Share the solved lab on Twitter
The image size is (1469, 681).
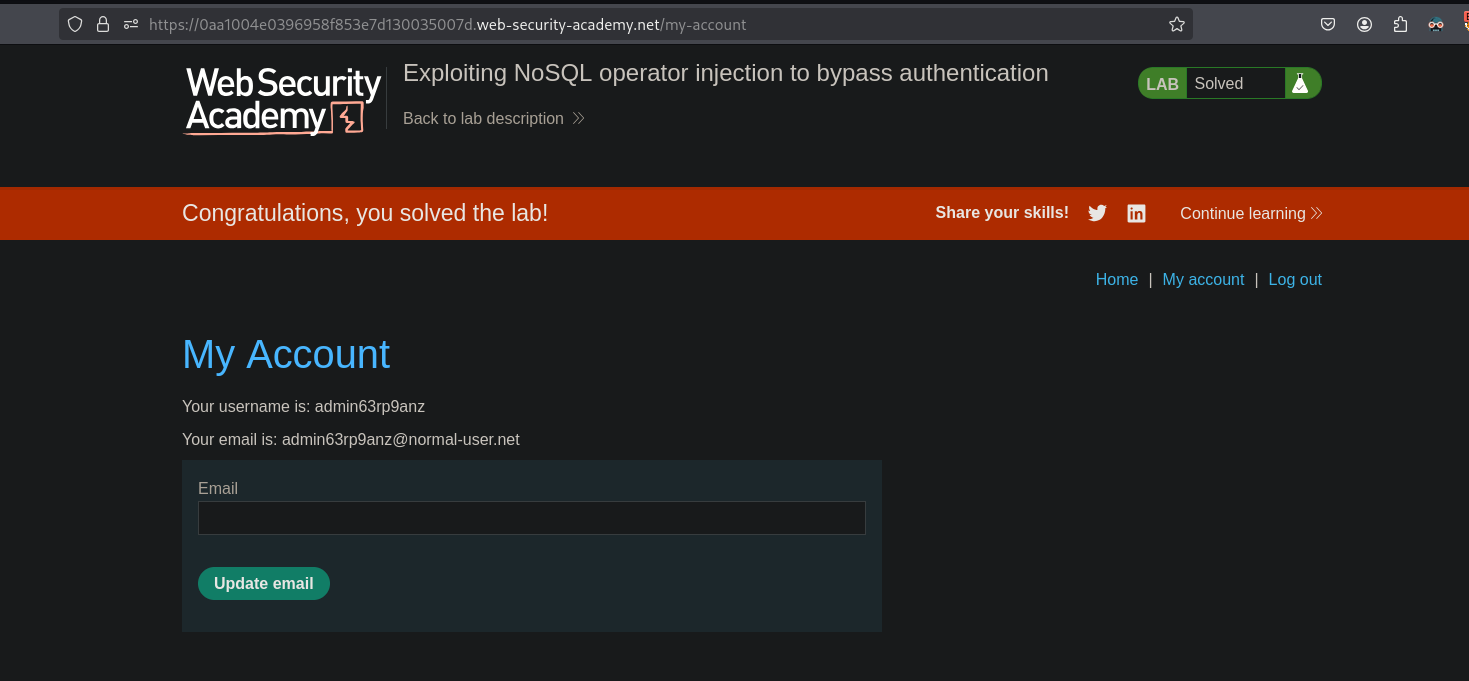1097,213
